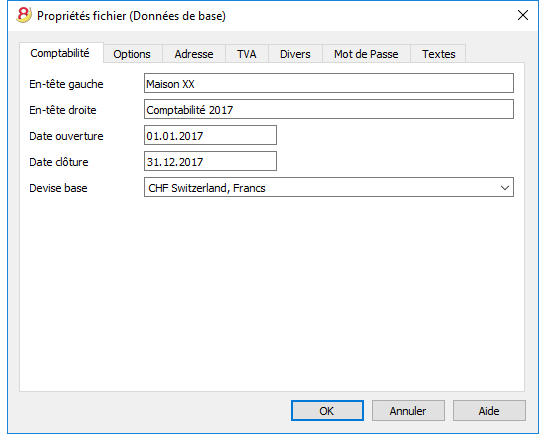This screenshot has height=441, width=546.
Task: Select the TVA tab
Action: point(247,54)
